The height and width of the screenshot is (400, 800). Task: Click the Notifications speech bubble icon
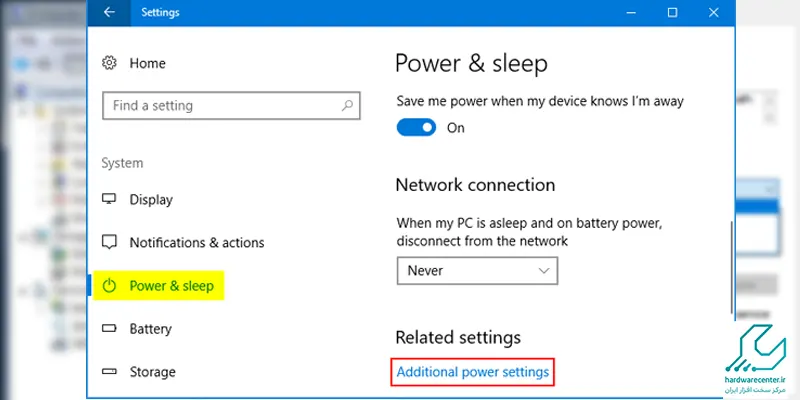click(109, 242)
